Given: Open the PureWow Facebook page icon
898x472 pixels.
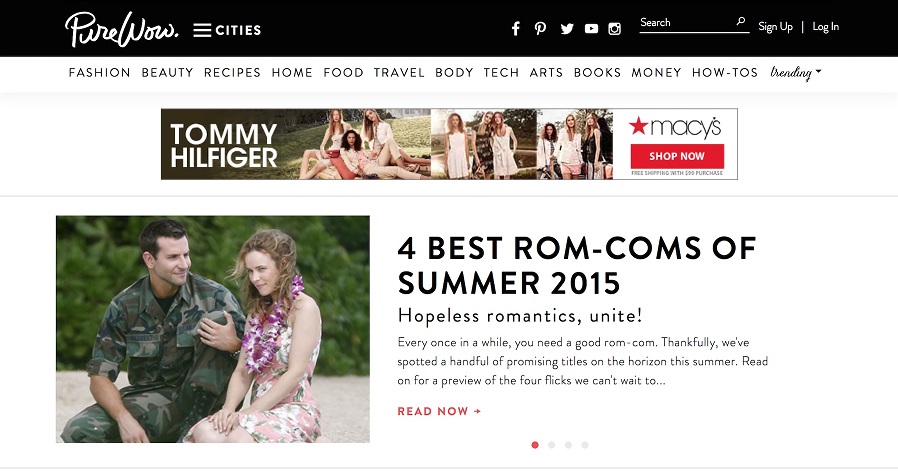Looking at the screenshot, I should tap(515, 29).
